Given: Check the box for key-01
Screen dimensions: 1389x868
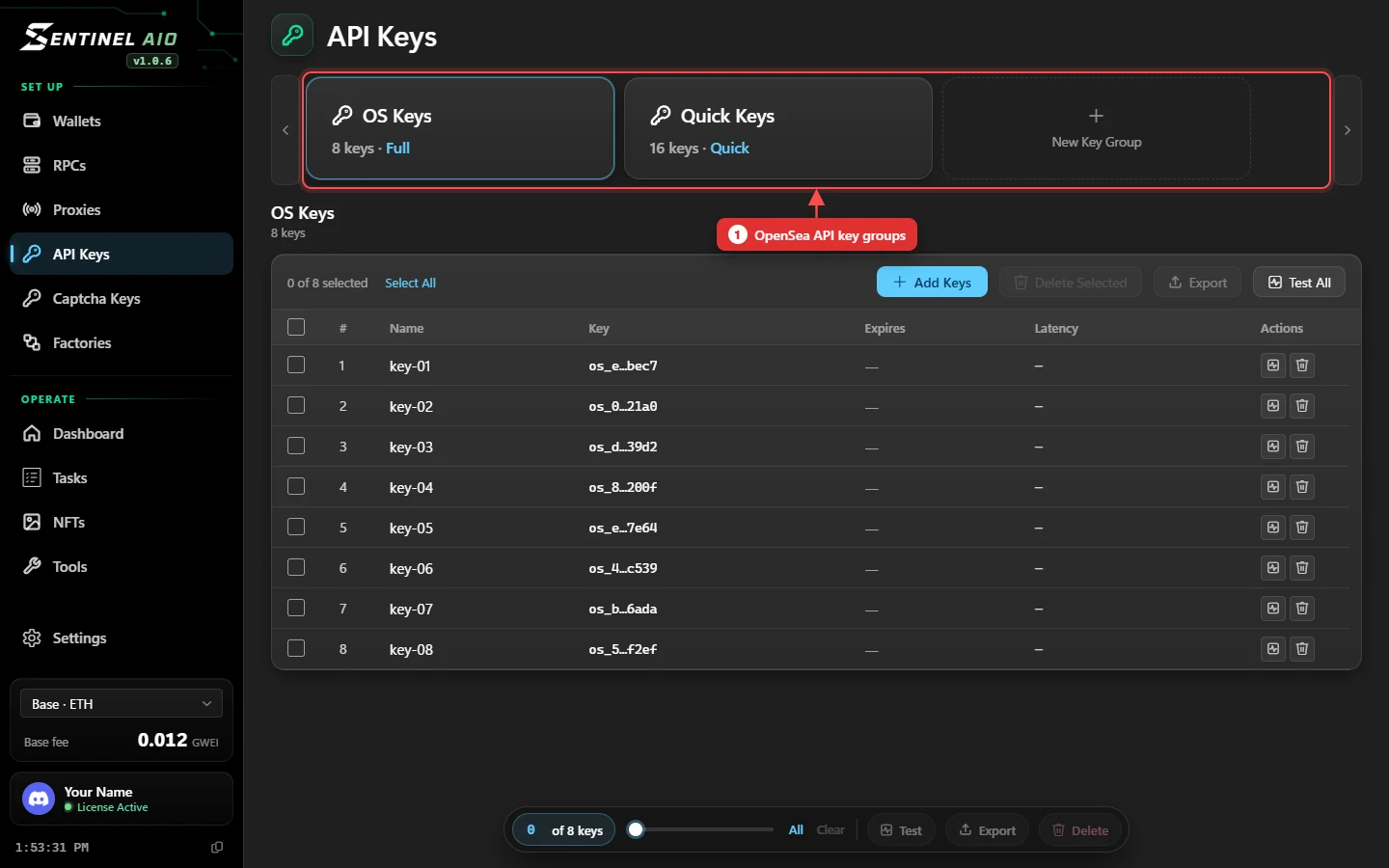Looking at the screenshot, I should tap(296, 365).
